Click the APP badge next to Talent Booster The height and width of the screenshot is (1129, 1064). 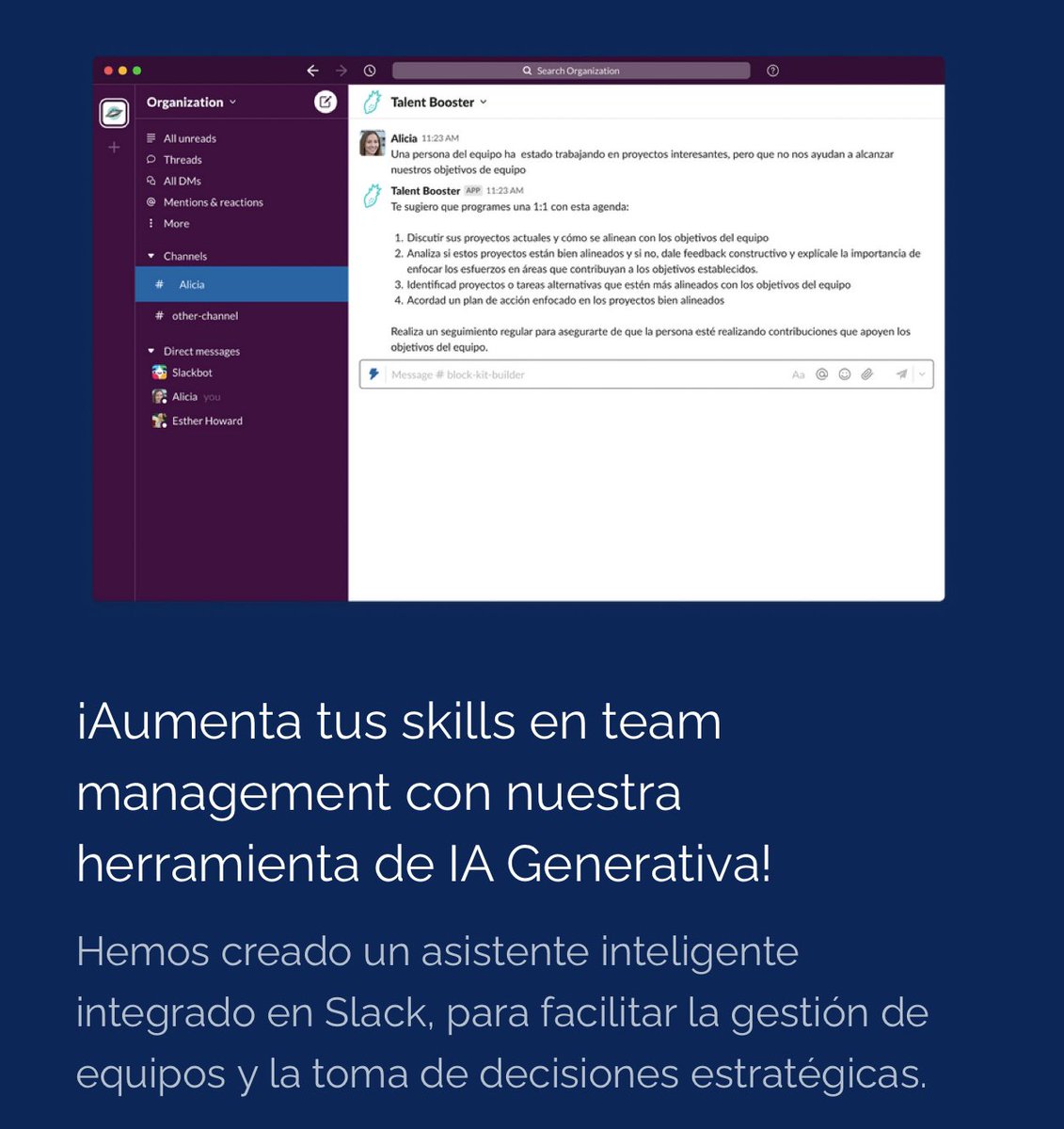[x=473, y=190]
